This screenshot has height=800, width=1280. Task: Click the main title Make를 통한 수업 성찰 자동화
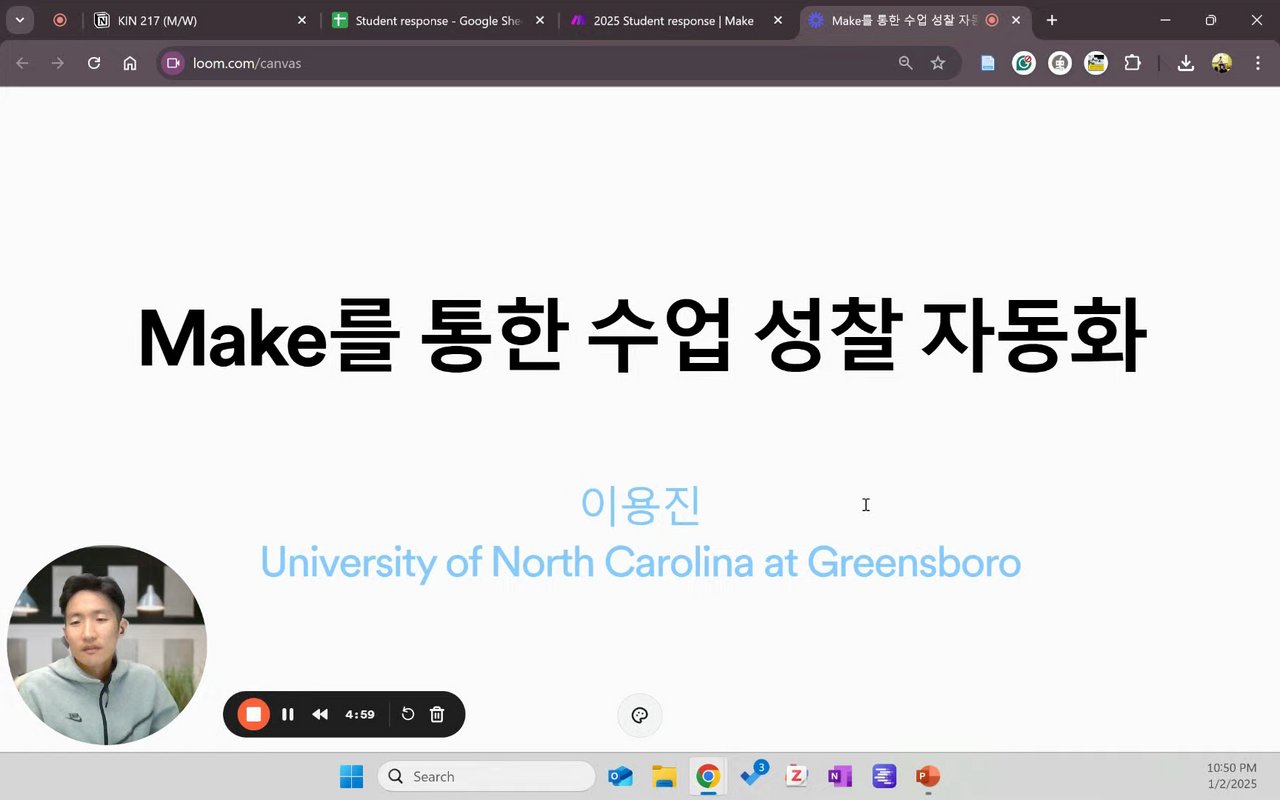coord(641,338)
